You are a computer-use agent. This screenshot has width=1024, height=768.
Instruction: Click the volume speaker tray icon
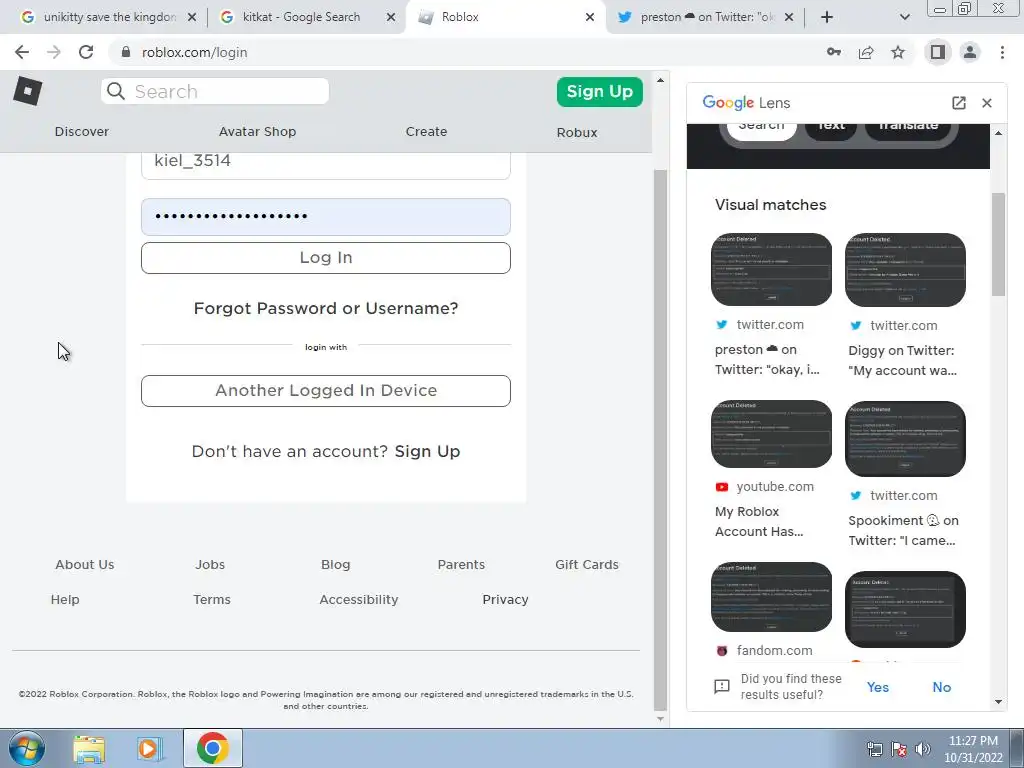point(923,749)
